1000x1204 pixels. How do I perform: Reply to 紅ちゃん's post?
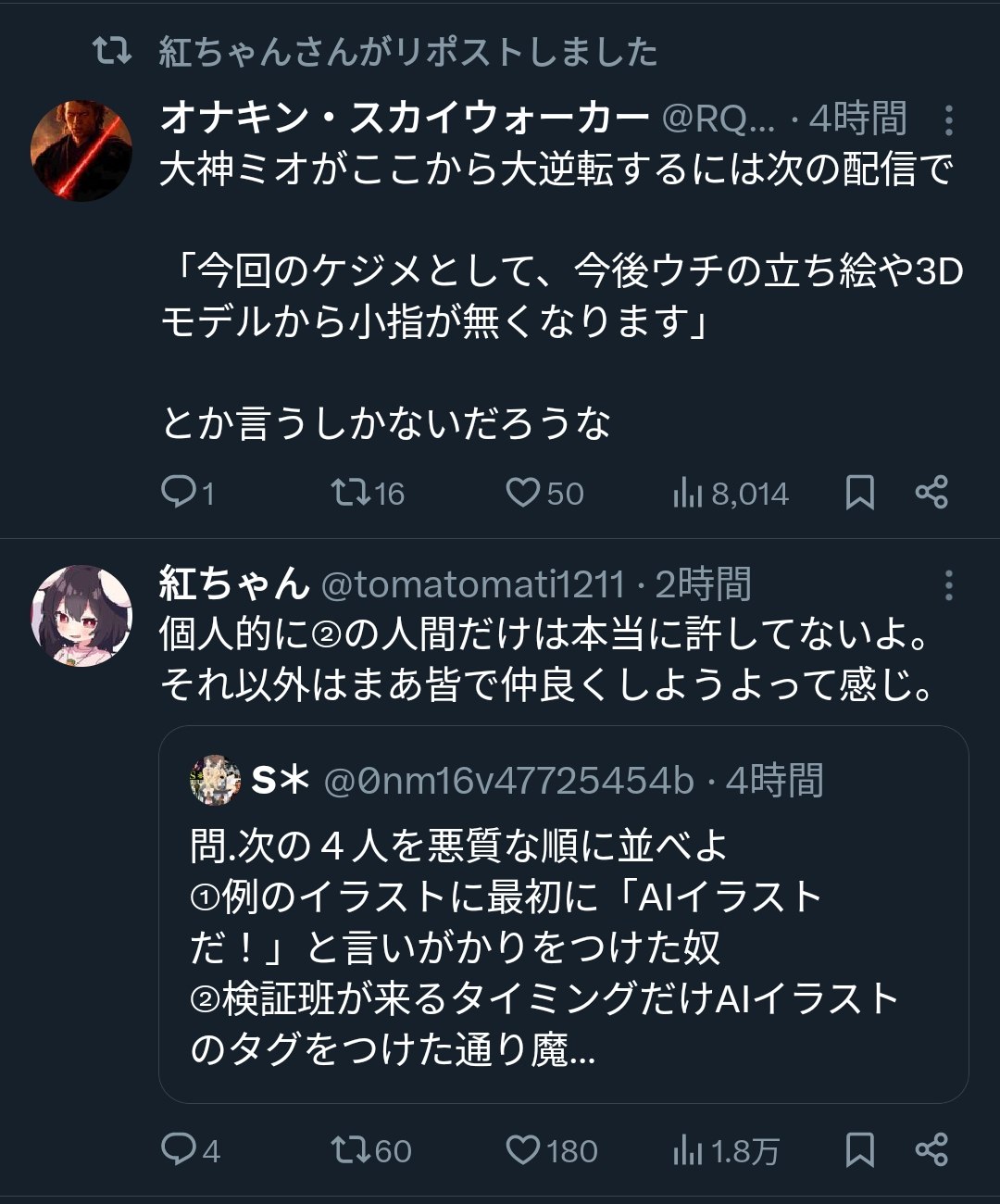coord(177,1149)
